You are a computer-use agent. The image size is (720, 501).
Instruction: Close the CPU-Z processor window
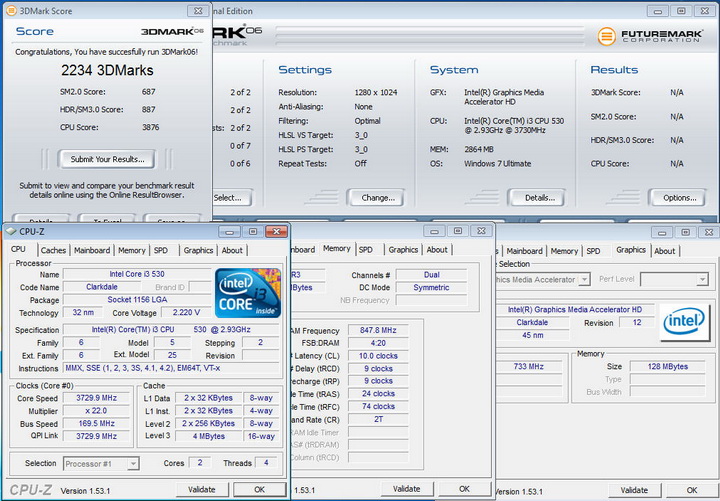coord(278,231)
